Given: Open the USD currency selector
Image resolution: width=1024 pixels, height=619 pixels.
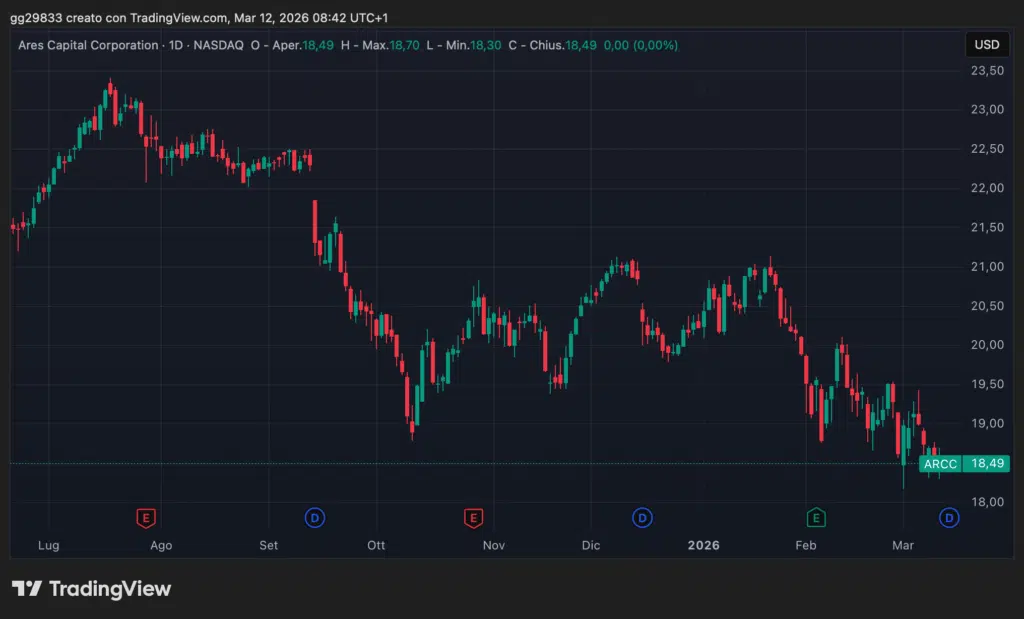Looking at the screenshot, I should click(986, 45).
